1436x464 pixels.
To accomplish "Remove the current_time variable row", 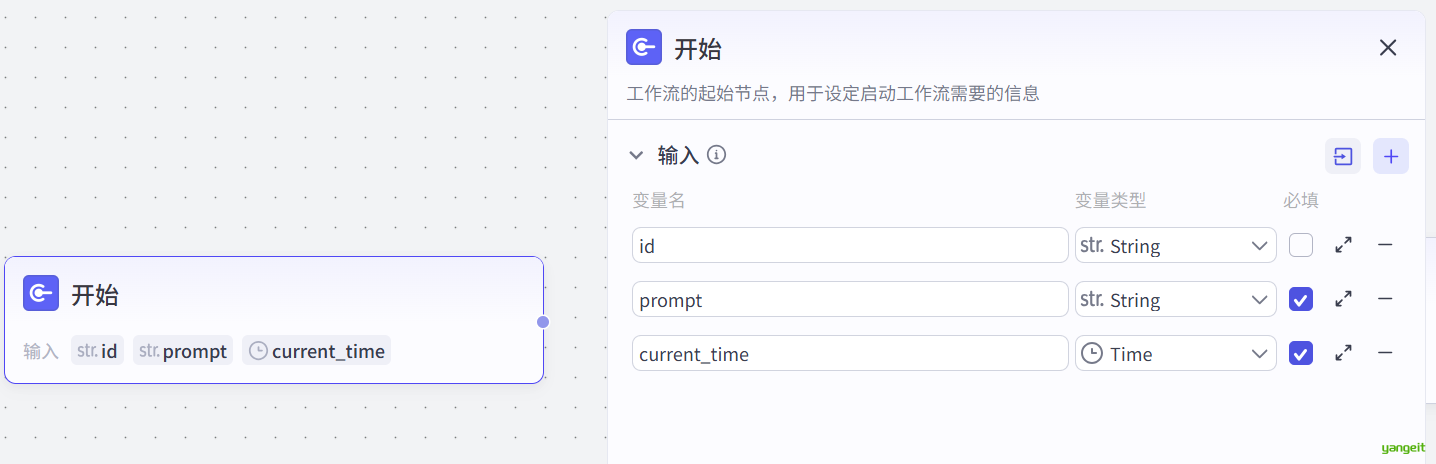I will pyautogui.click(x=1385, y=353).
